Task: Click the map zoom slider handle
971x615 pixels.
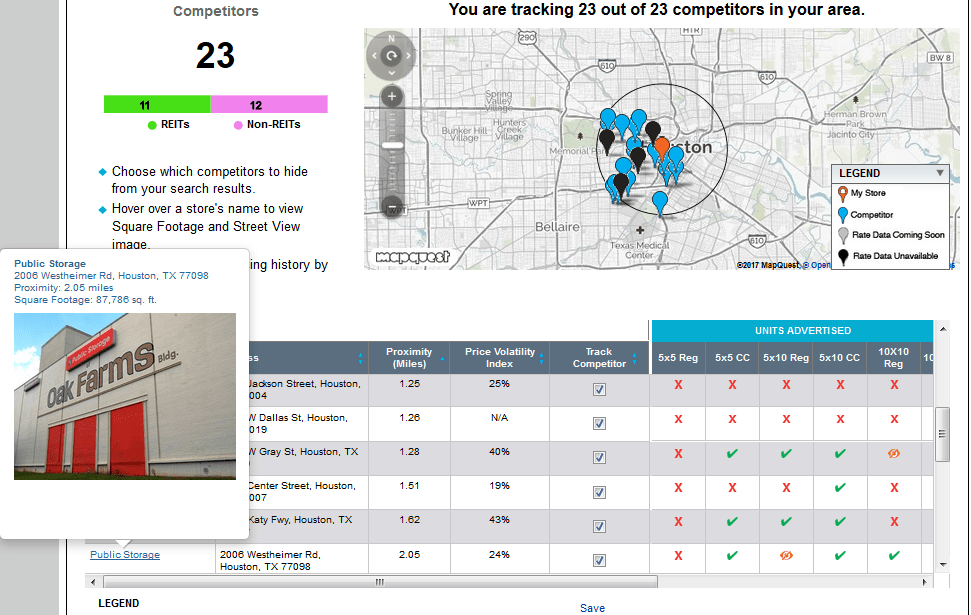Action: (x=391, y=146)
